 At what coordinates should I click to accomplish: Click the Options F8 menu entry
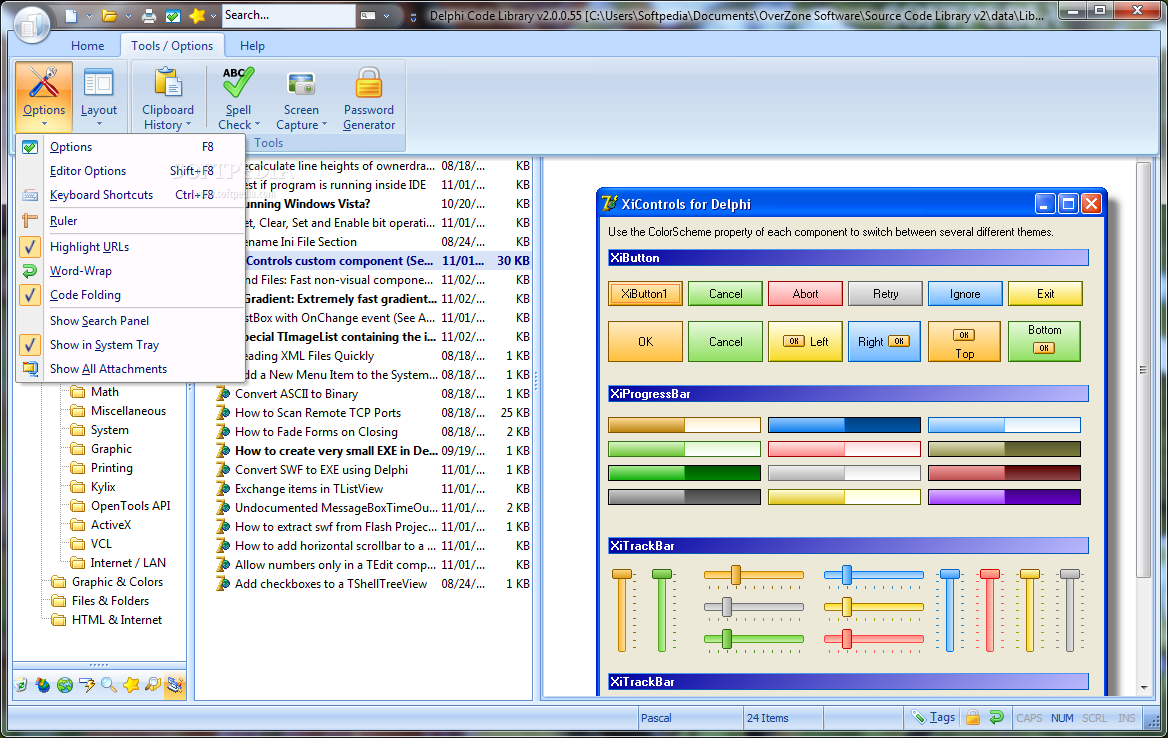[x=131, y=147]
